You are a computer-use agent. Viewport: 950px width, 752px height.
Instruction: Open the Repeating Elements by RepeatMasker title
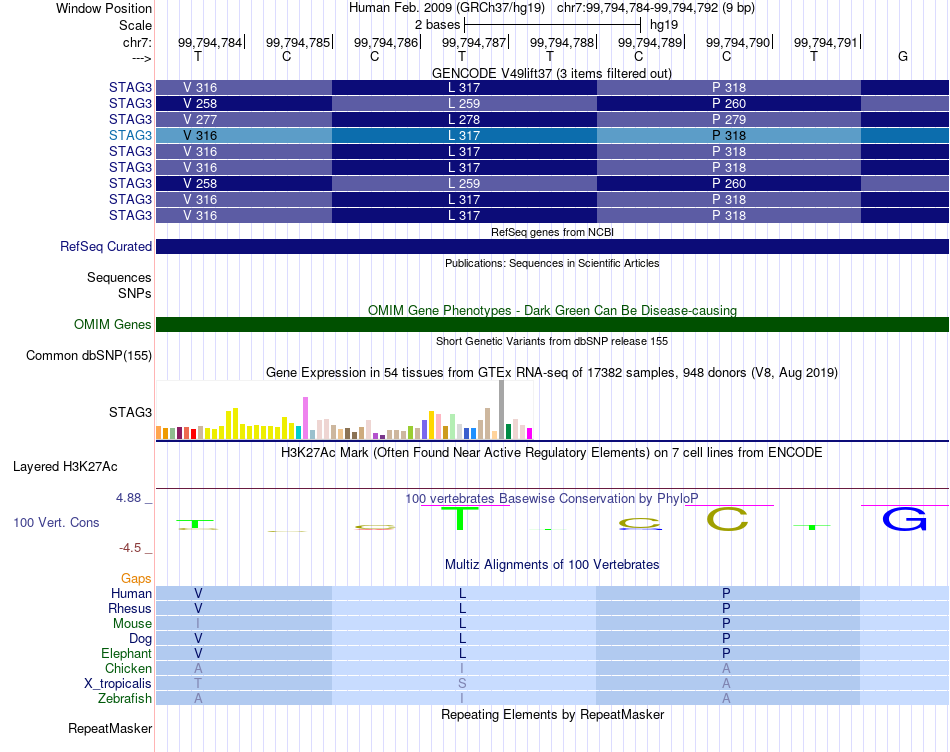pyautogui.click(x=552, y=714)
